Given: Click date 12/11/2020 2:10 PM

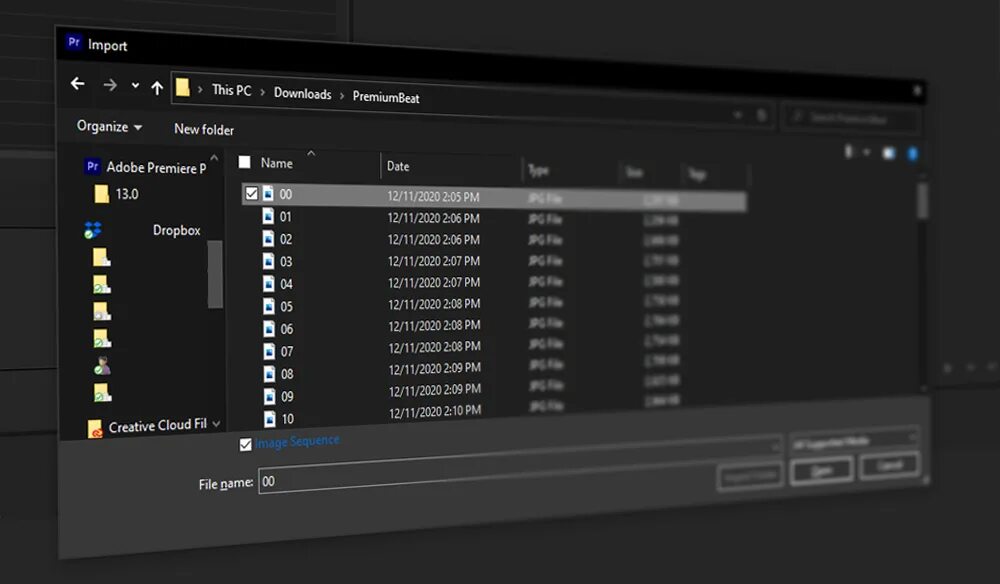Looking at the screenshot, I should coord(435,412).
